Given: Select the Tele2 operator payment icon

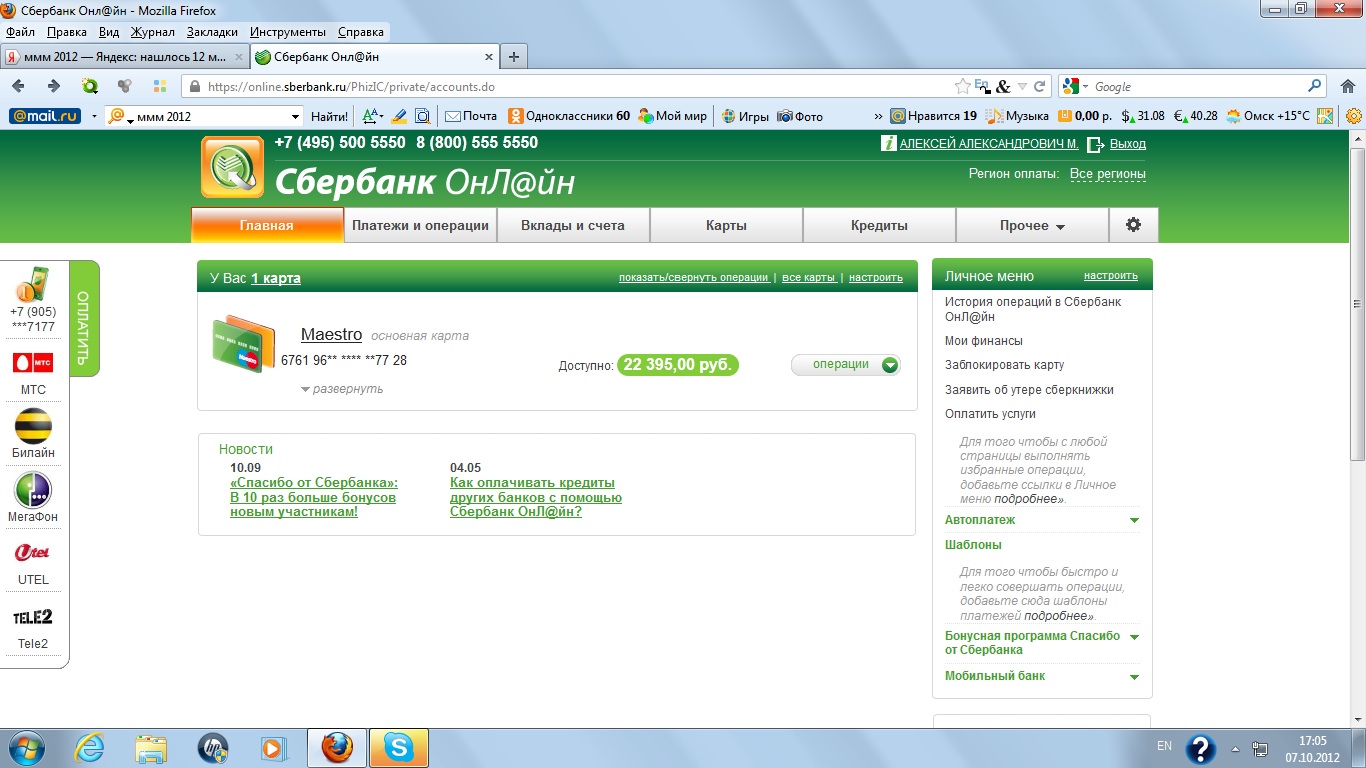Looking at the screenshot, I should pos(33,617).
